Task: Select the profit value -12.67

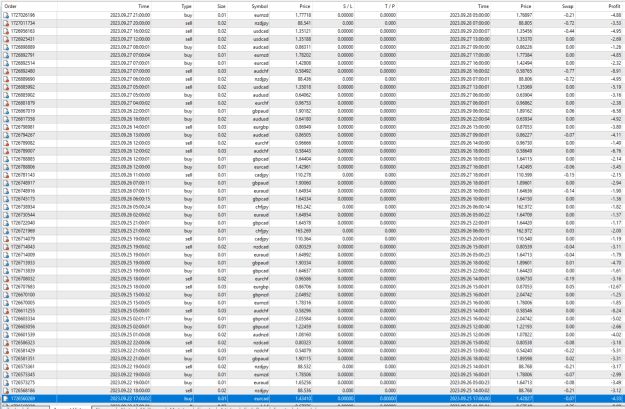Action: (614, 287)
